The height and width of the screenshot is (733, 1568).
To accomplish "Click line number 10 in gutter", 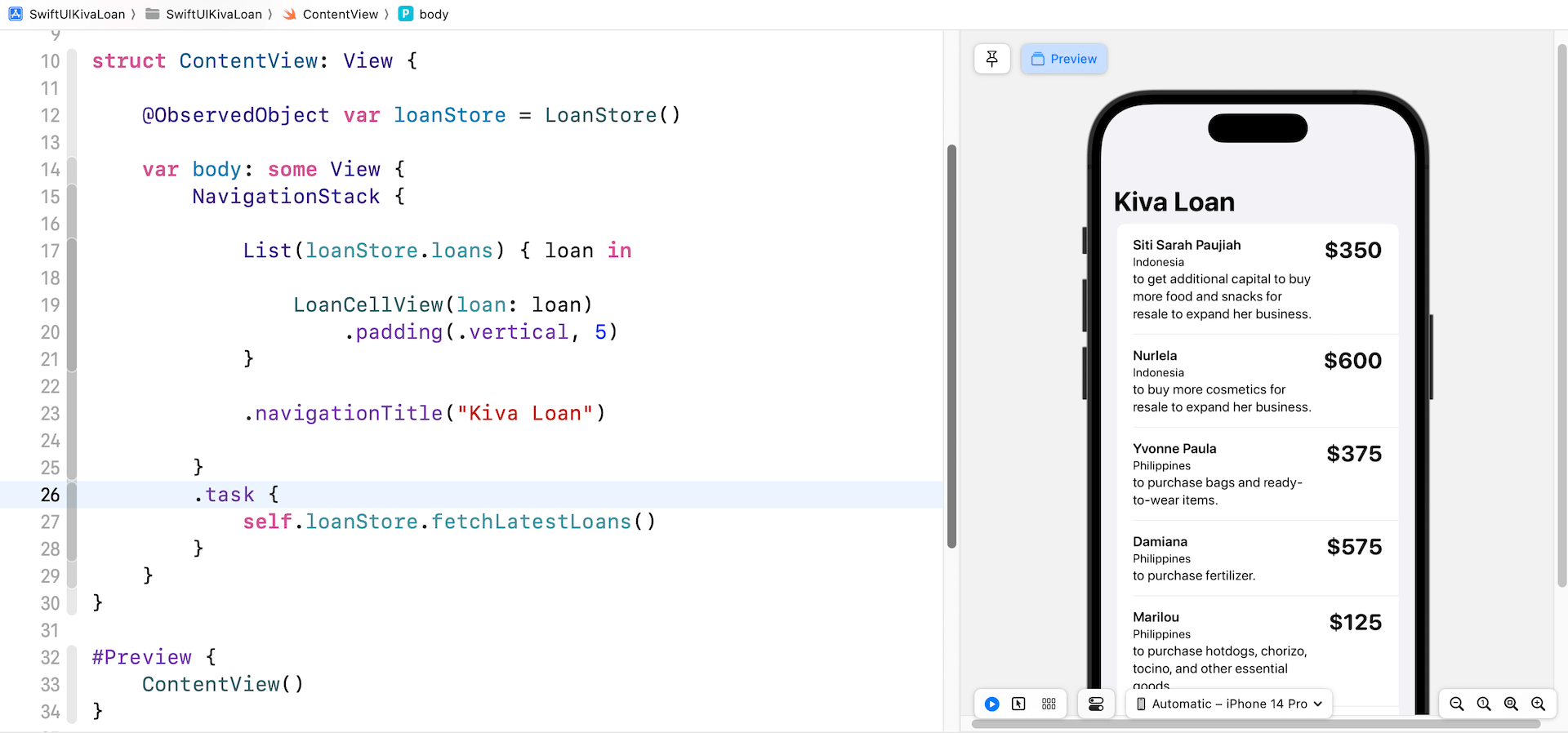I will coord(51,61).
